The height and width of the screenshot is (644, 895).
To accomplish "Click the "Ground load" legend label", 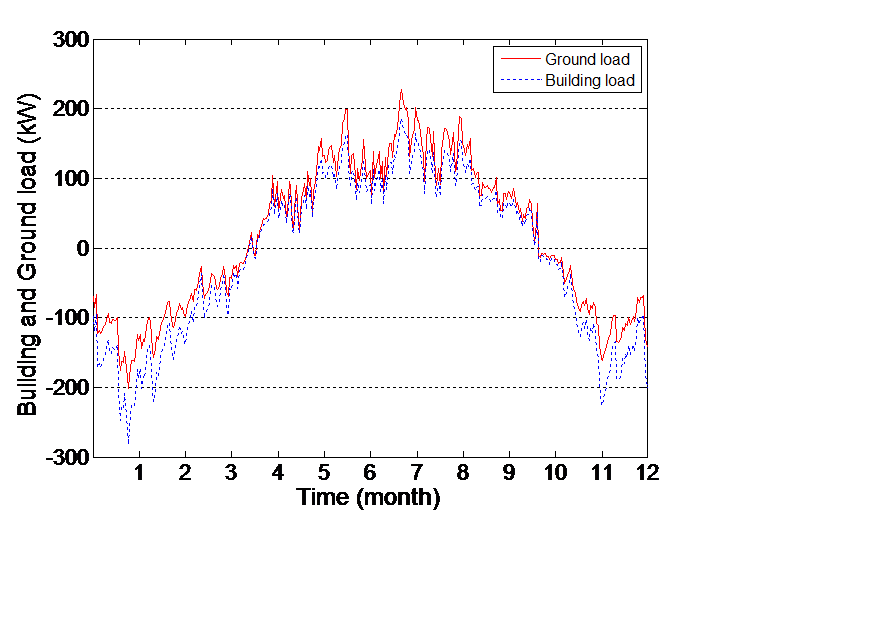I will click(587, 59).
